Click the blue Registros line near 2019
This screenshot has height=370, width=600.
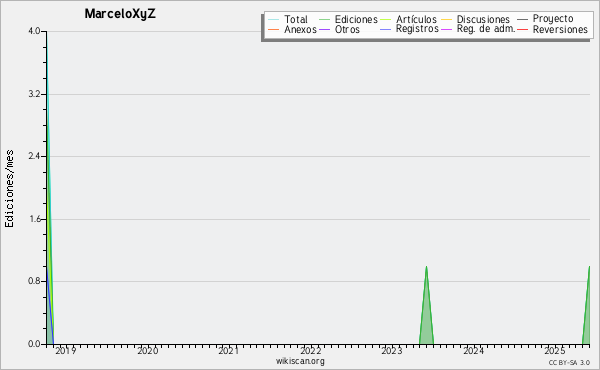pos(50,310)
